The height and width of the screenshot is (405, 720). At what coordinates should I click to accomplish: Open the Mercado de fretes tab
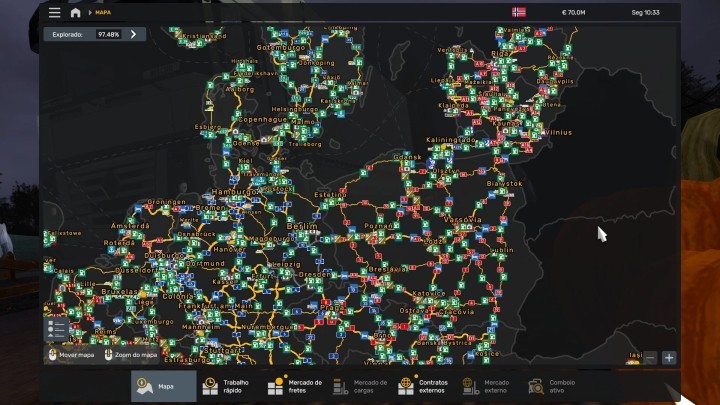[295, 386]
